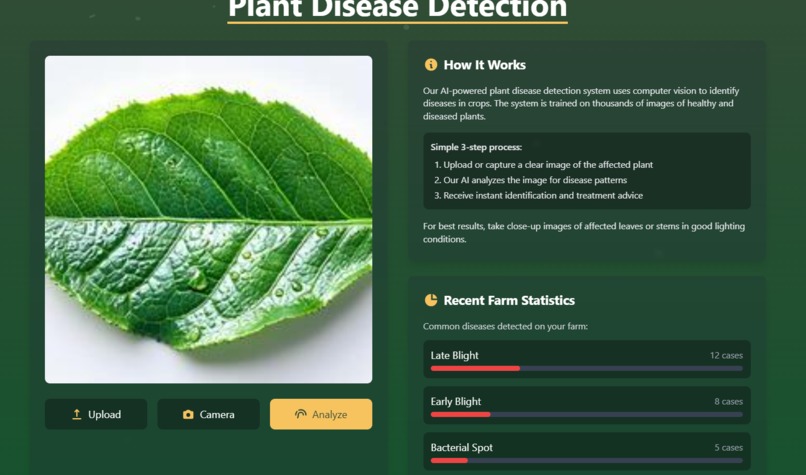This screenshot has height=475, width=806.
Task: Click the Early Blight progress bar
Action: click(x=587, y=415)
